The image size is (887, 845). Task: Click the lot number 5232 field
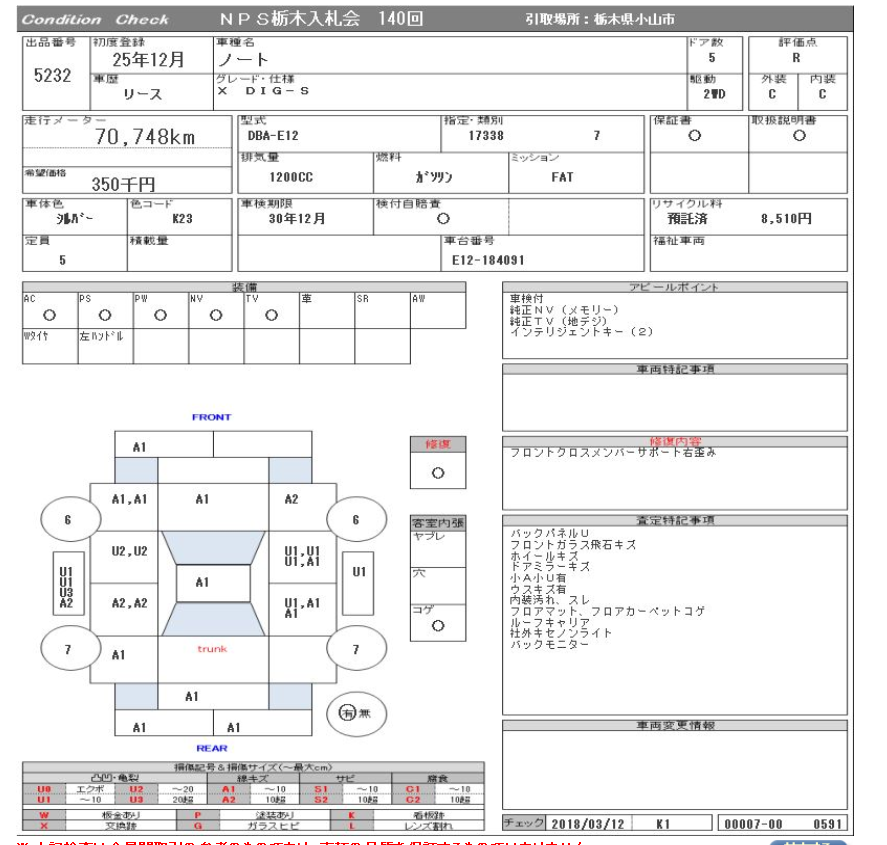click(x=52, y=75)
